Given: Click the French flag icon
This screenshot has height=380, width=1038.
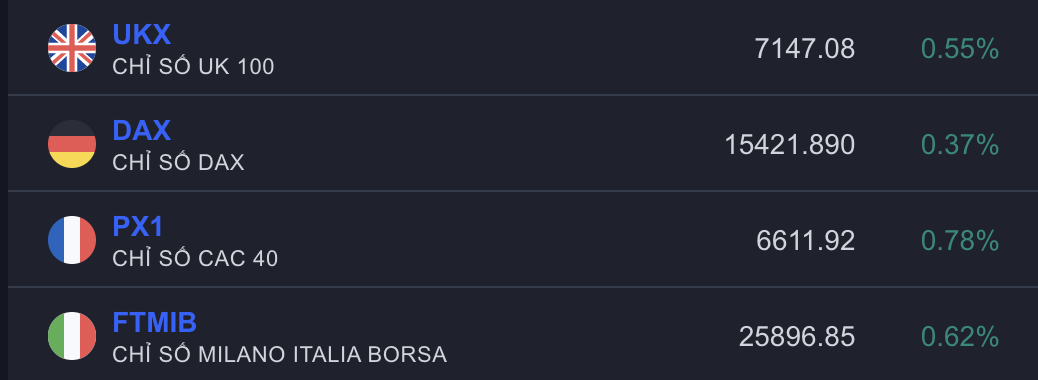Looking at the screenshot, I should (72, 240).
